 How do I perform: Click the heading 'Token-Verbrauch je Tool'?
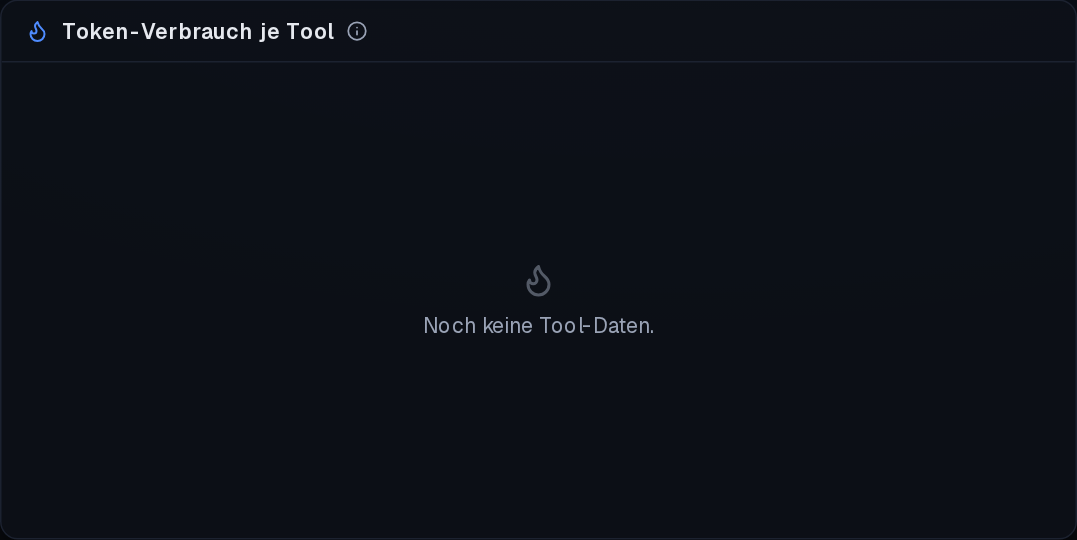(x=199, y=32)
